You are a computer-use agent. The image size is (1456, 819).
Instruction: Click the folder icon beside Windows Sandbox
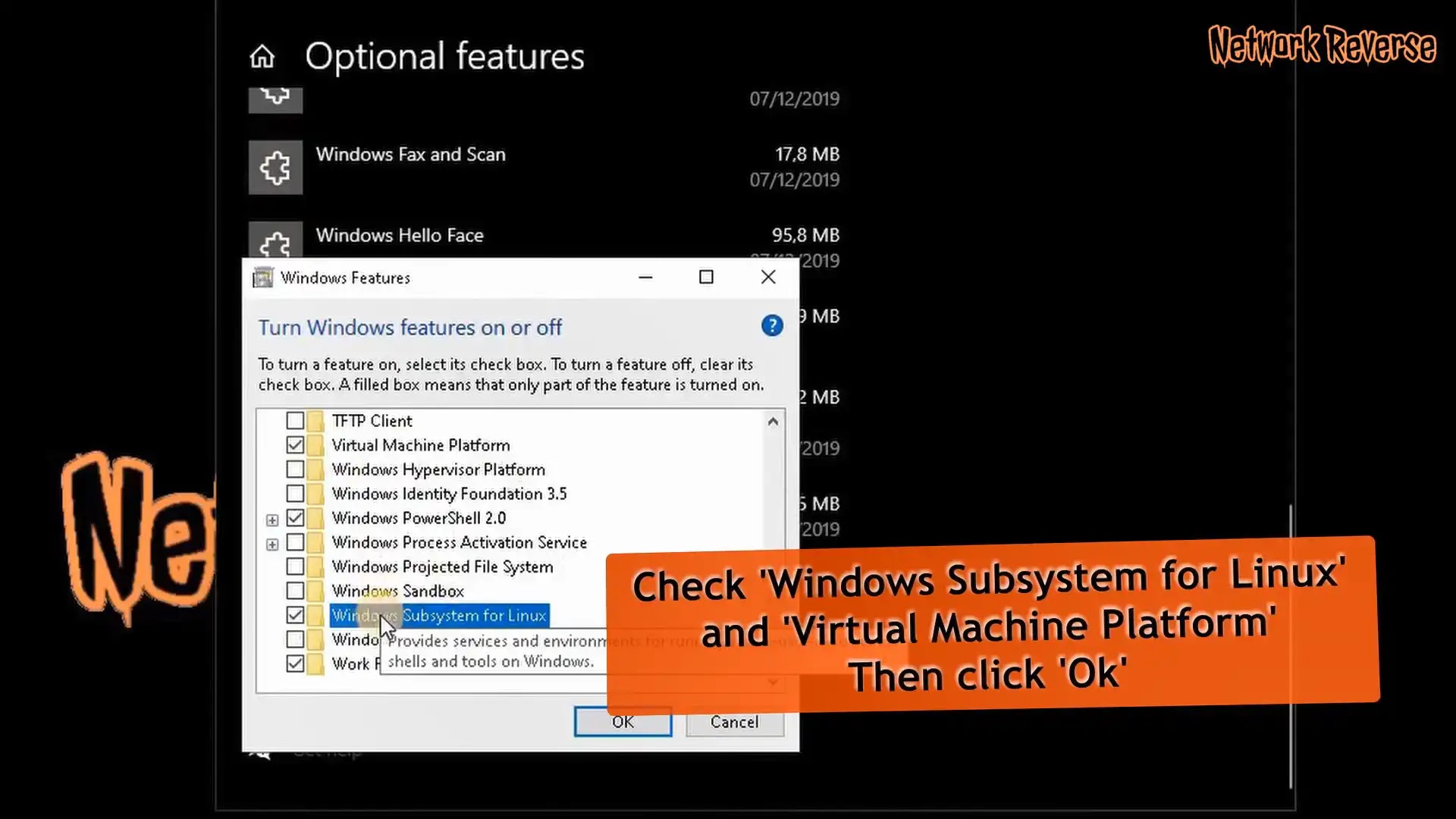315,590
